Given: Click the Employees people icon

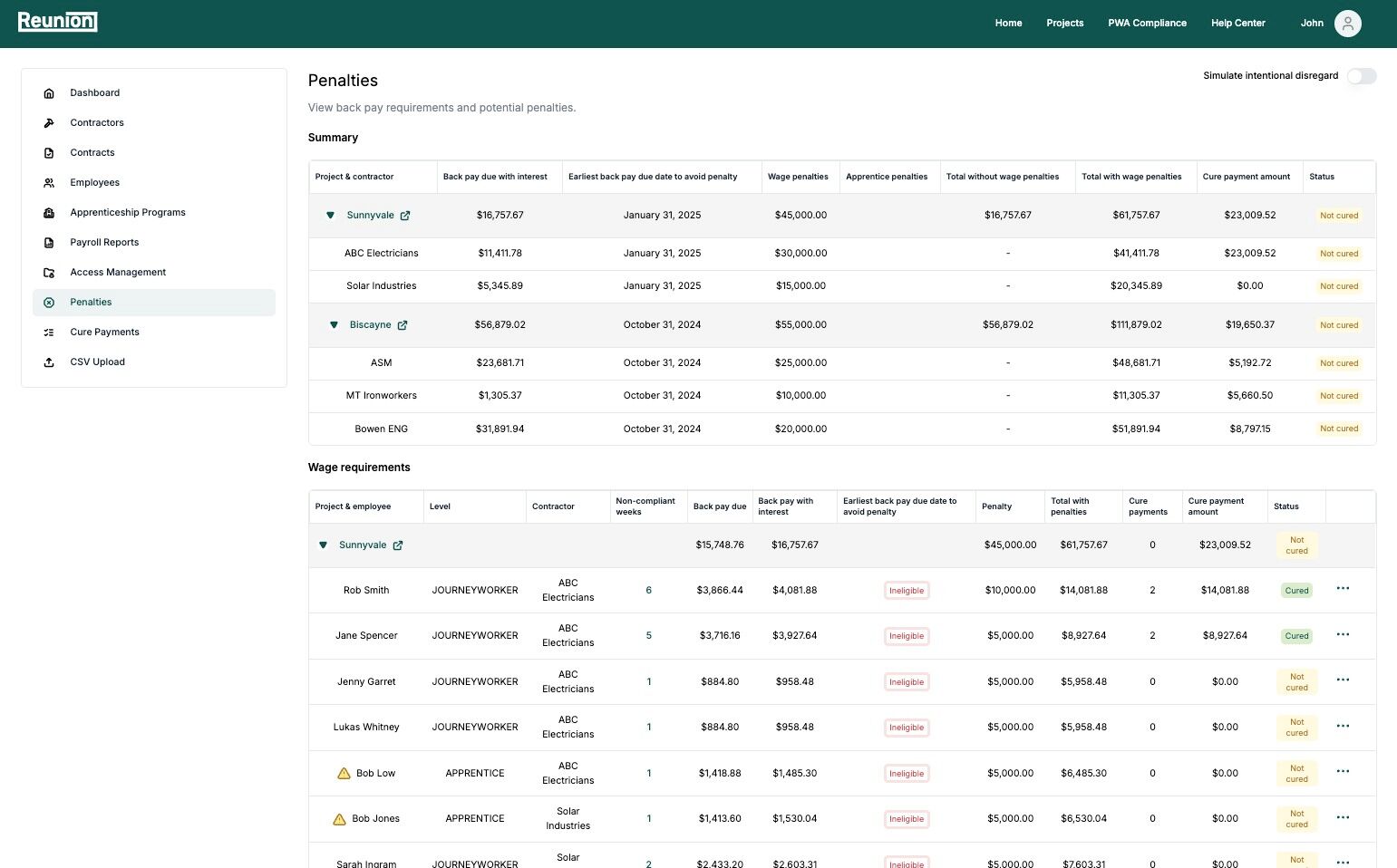Looking at the screenshot, I should tap(49, 183).
